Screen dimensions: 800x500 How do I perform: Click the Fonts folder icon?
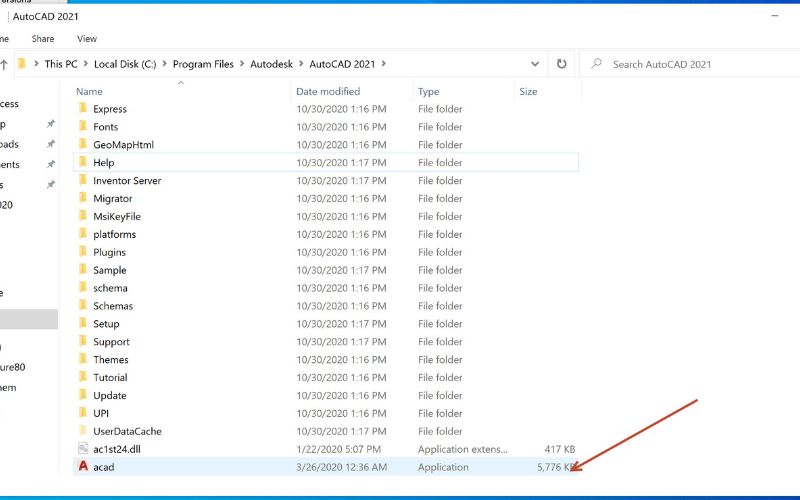click(x=83, y=127)
